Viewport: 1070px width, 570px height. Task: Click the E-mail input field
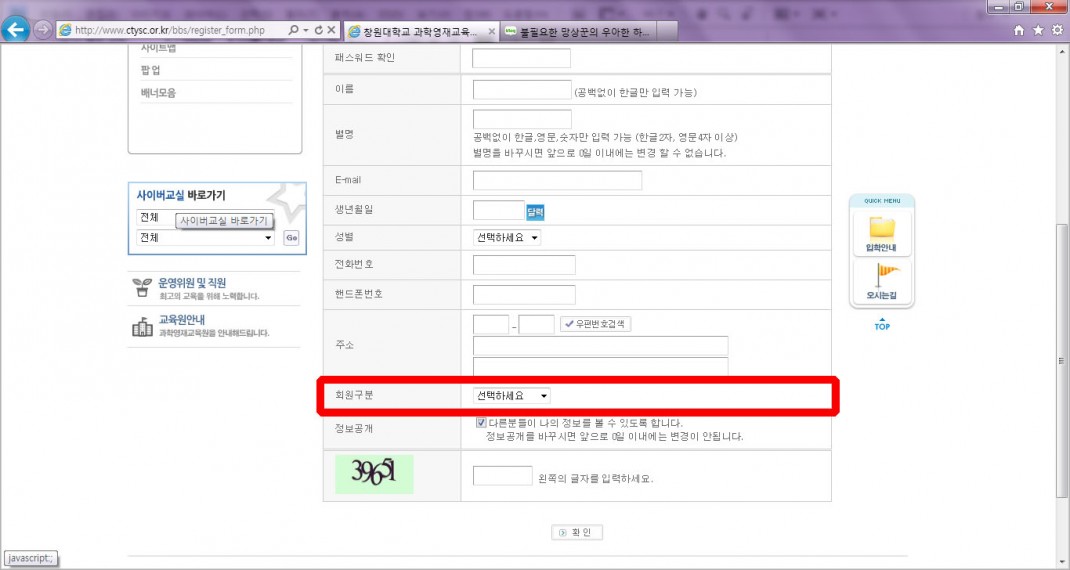(557, 181)
